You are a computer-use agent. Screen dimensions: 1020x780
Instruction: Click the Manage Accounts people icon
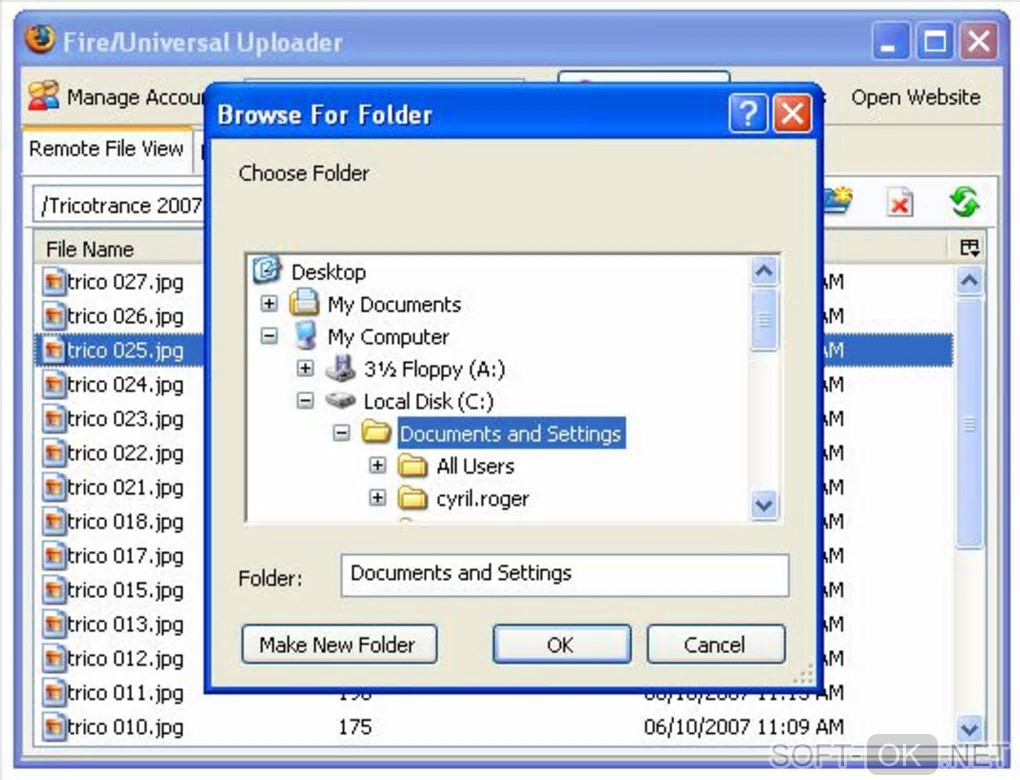pos(44,96)
